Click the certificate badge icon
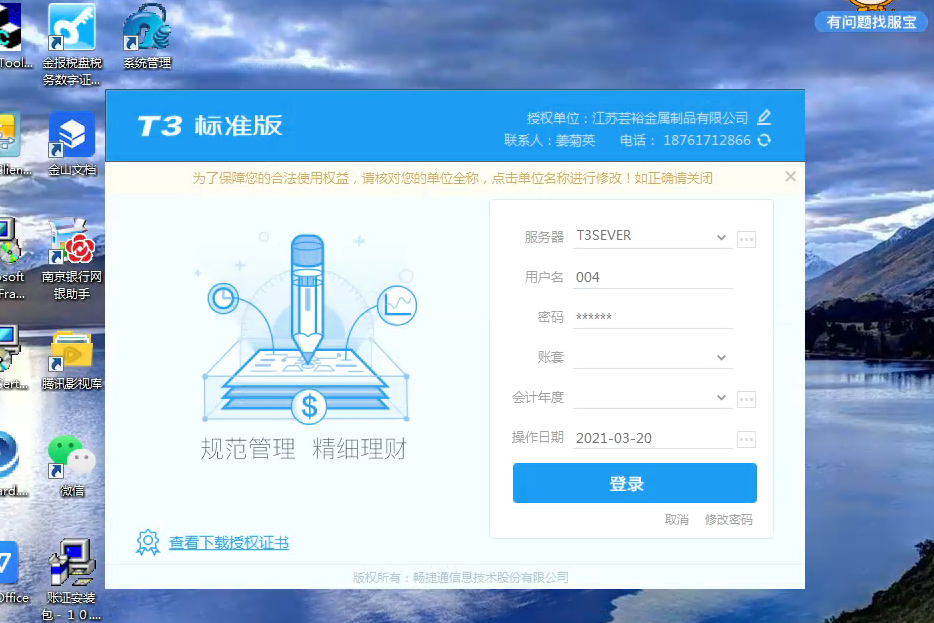This screenshot has height=623, width=934. 148,543
